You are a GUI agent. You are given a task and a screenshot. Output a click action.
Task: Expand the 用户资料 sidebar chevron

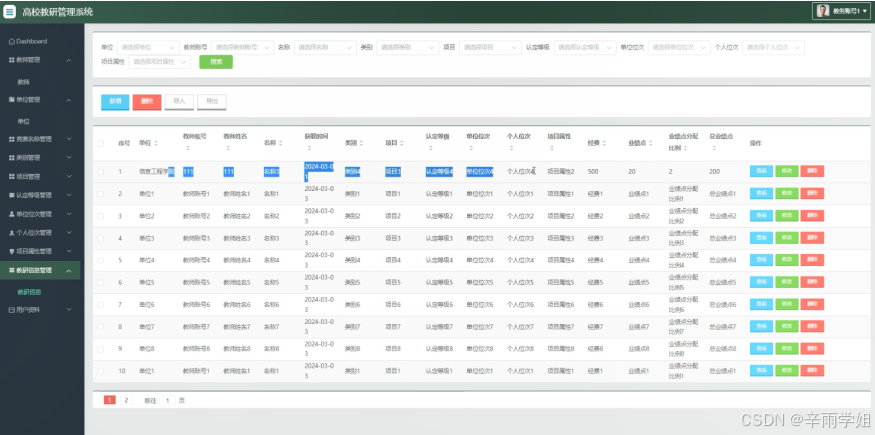click(x=69, y=309)
